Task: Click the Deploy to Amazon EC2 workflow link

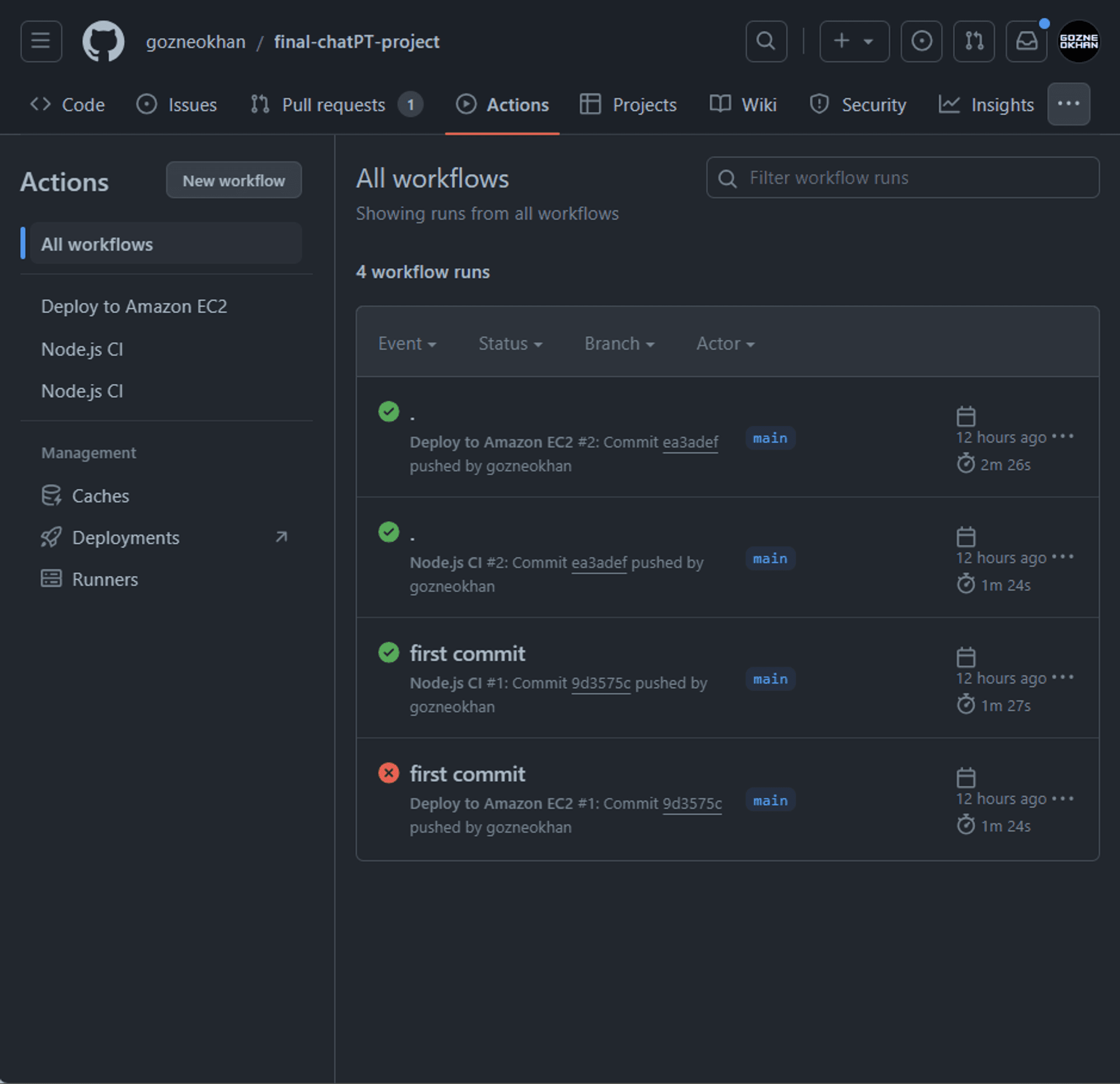Action: pyautogui.click(x=135, y=306)
